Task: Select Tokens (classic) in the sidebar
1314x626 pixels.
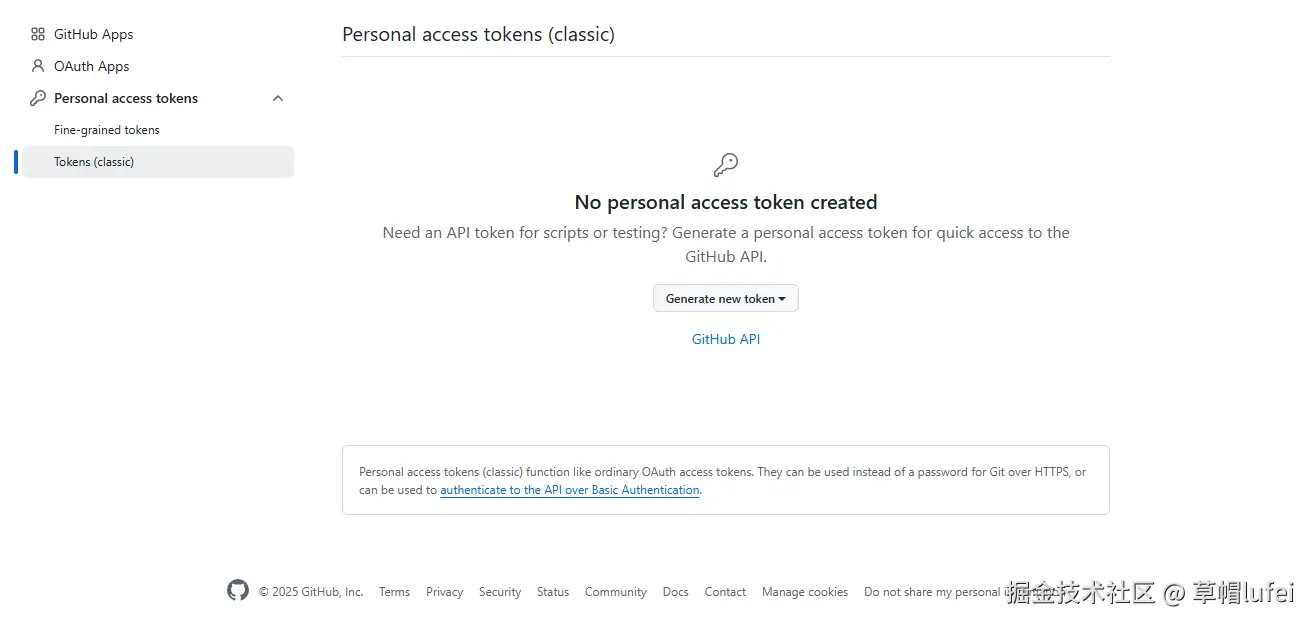Action: [x=94, y=162]
